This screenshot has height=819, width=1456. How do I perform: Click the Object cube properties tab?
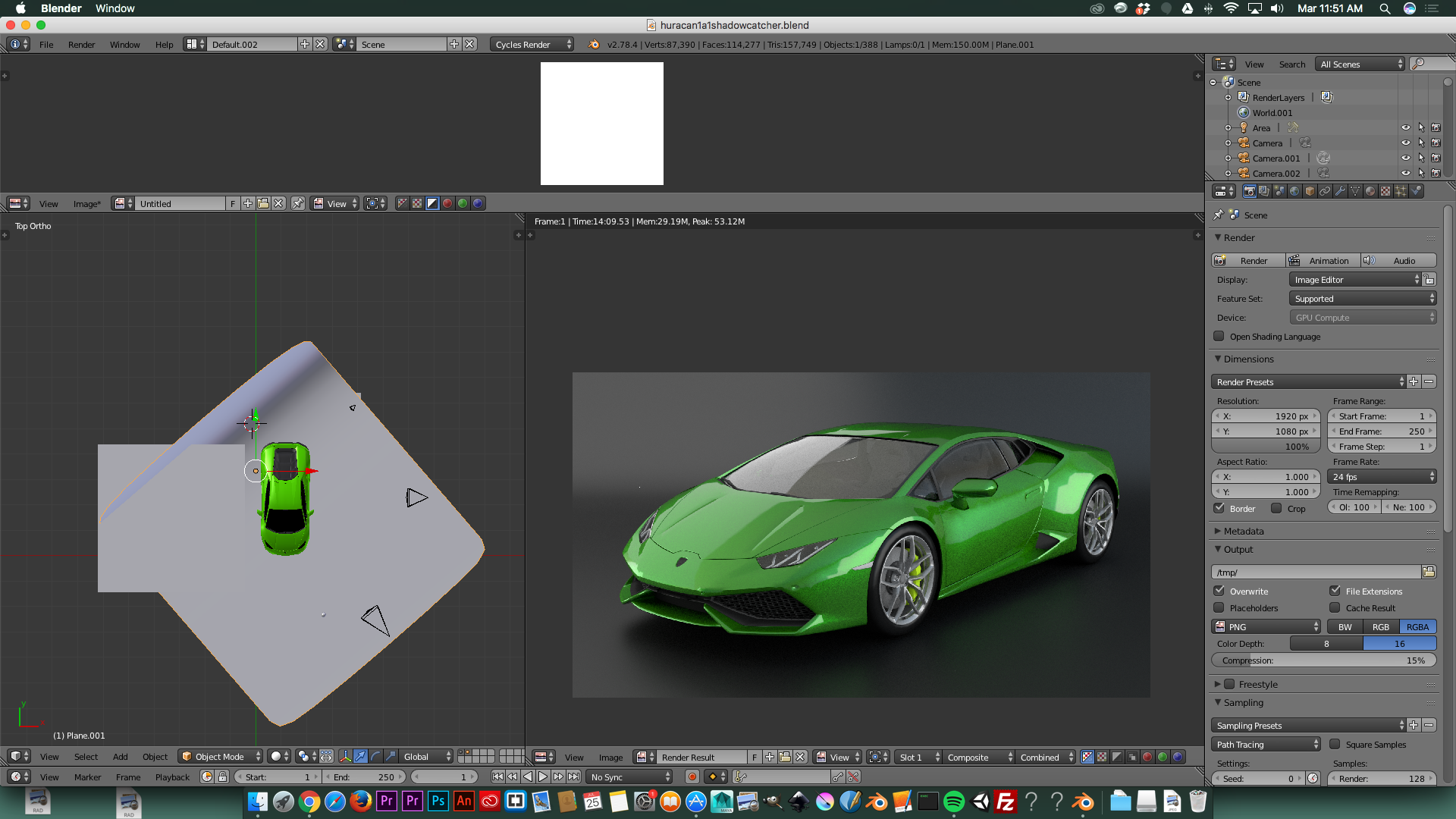click(1310, 191)
